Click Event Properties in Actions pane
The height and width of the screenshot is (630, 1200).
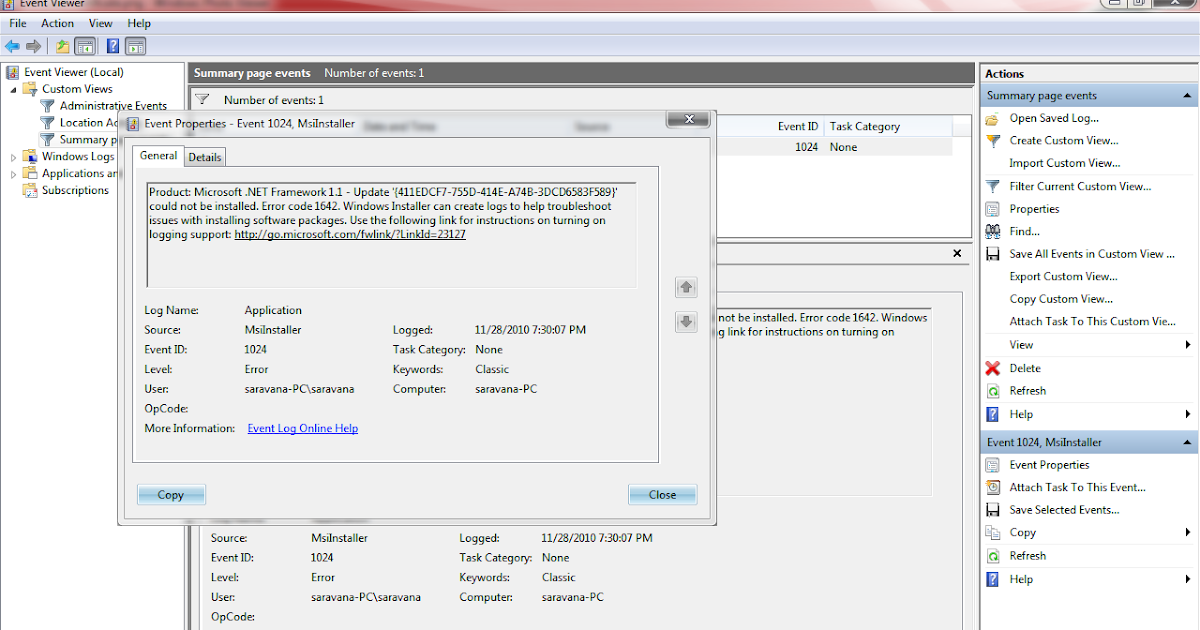[x=1049, y=465]
